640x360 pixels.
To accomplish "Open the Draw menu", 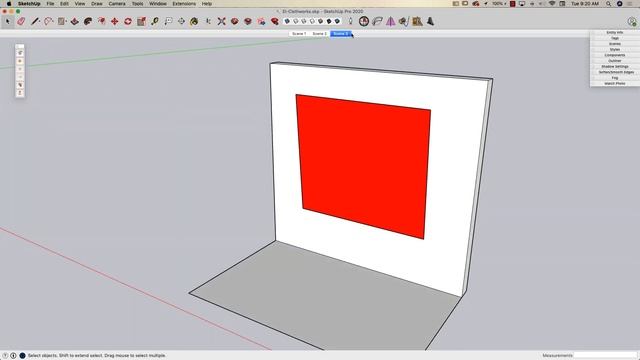I will point(97,4).
